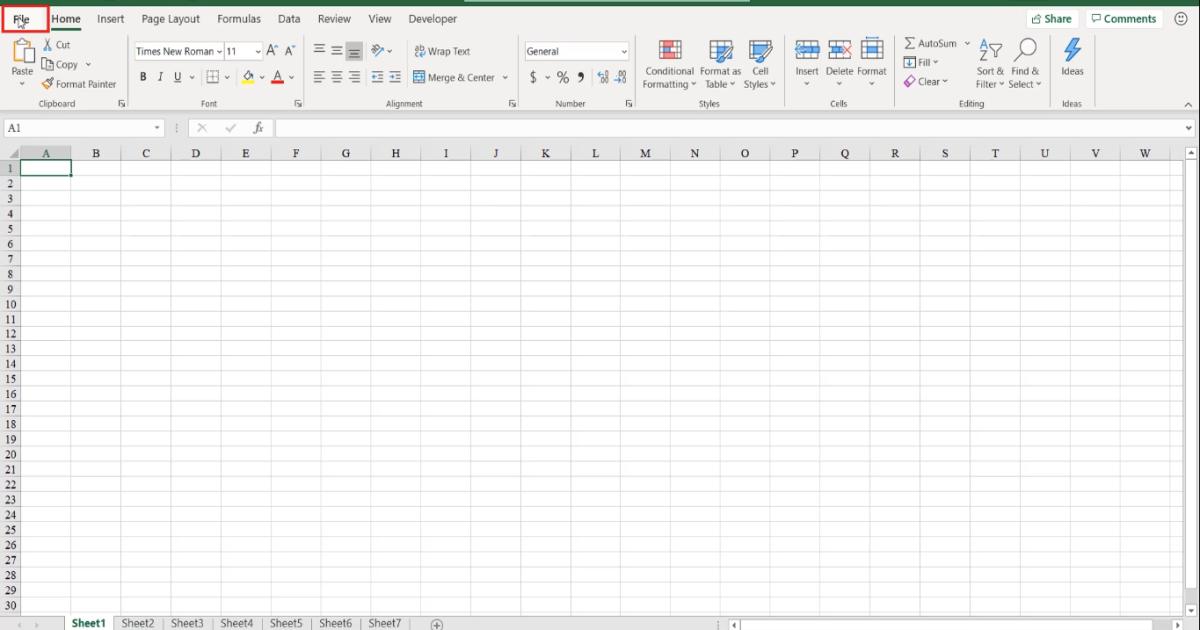1200x630 pixels.
Task: Apply the Percent Style format
Action: [562, 76]
